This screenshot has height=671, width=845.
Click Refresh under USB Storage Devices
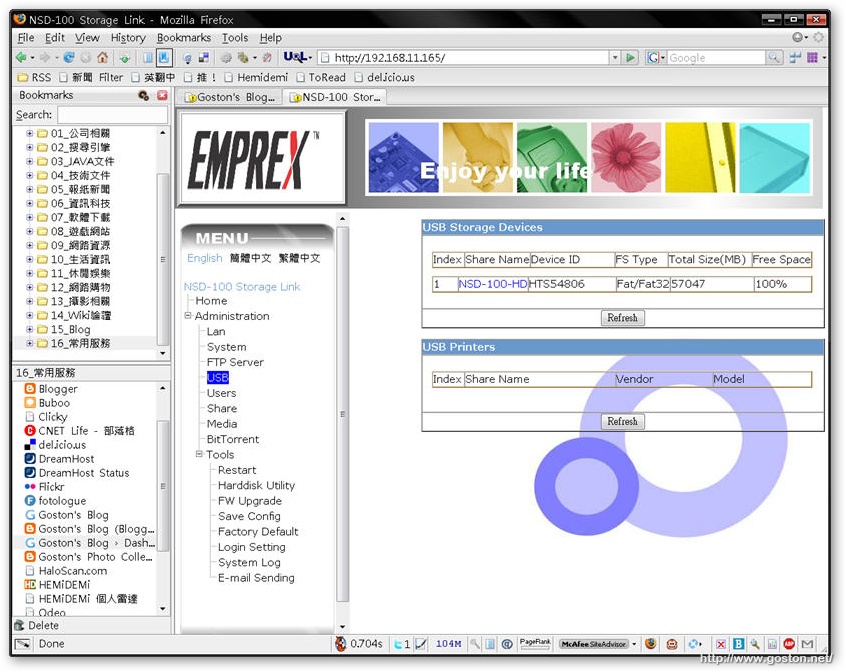(x=622, y=317)
